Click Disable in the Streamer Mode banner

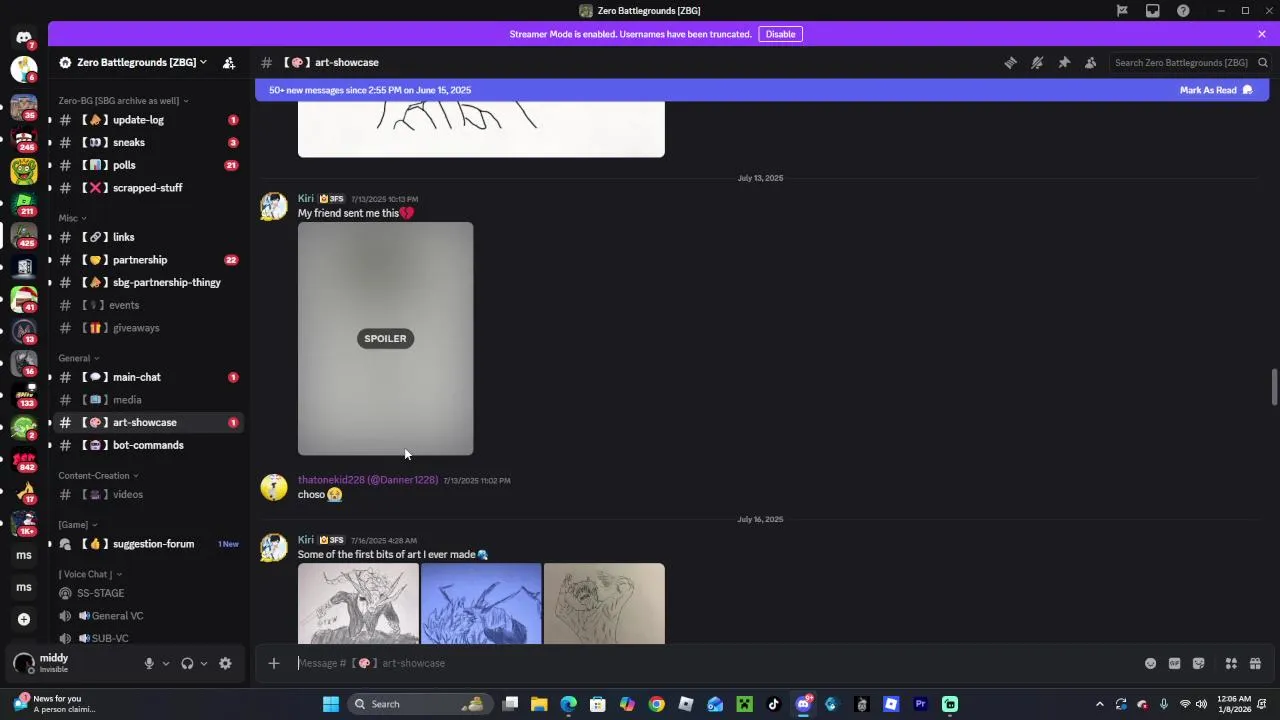click(x=780, y=34)
